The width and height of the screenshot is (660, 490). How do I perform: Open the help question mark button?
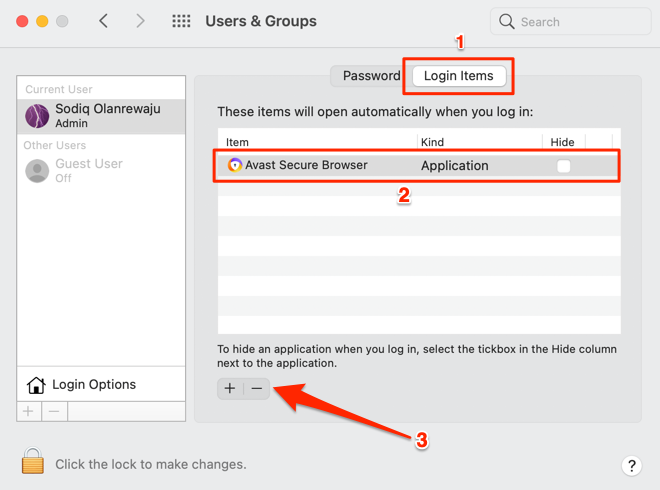coord(631,465)
